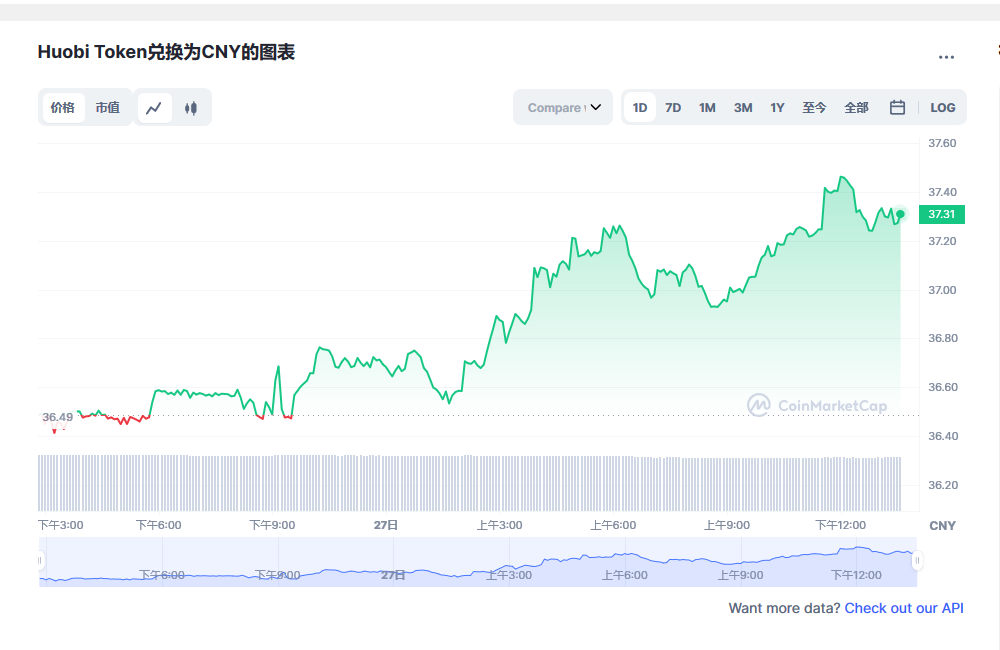Image resolution: width=1000 pixels, height=650 pixels.
Task: Expand the Compare dropdown
Action: [563, 107]
